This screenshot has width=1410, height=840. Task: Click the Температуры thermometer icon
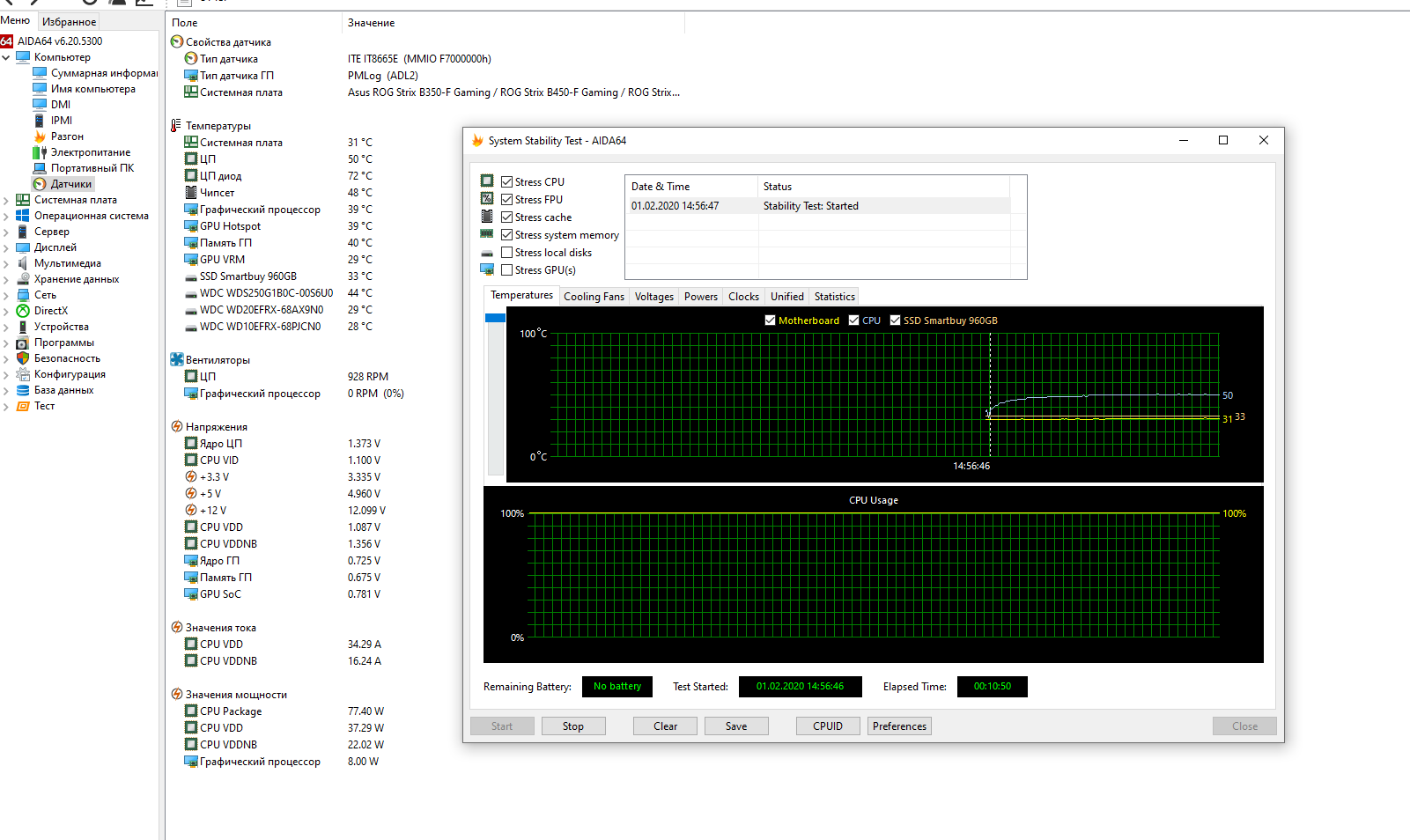(x=176, y=126)
